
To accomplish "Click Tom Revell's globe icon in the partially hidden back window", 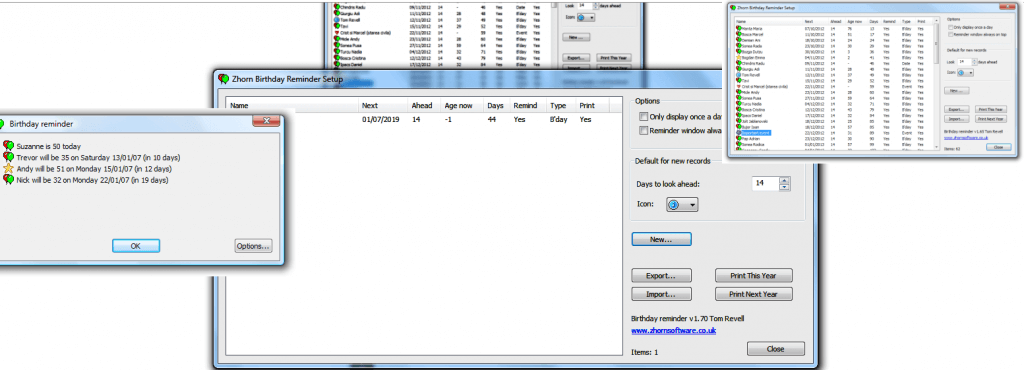I will pyautogui.click(x=337, y=19).
